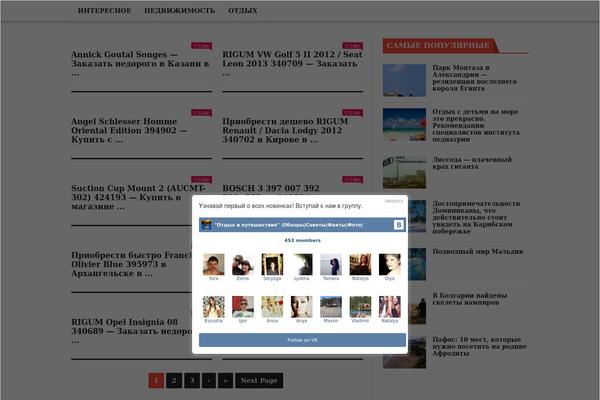Click the Next Page button

(x=259, y=381)
